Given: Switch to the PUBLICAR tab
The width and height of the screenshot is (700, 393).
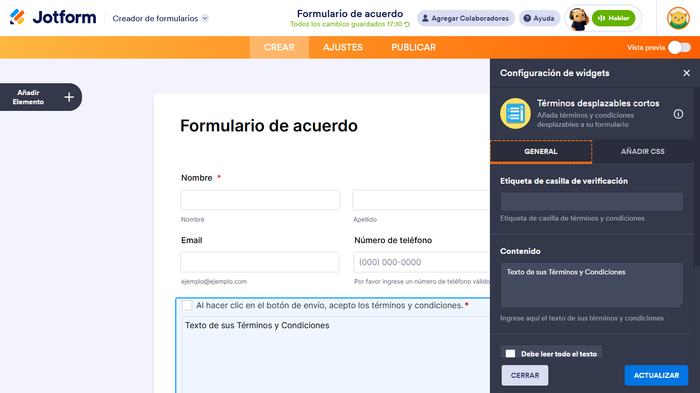Looking at the screenshot, I should point(413,47).
